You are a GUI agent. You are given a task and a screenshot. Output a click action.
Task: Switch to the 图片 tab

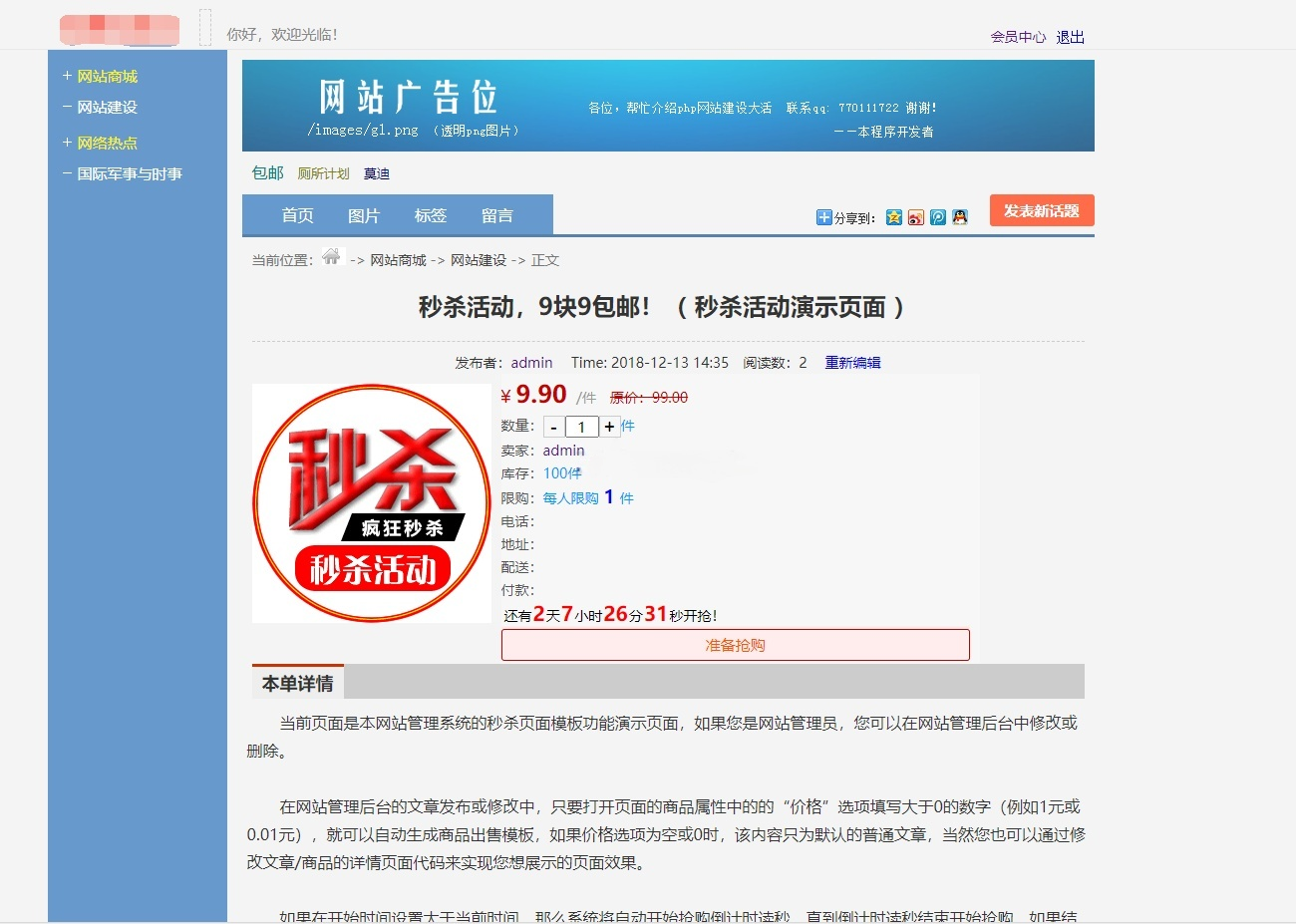364,215
